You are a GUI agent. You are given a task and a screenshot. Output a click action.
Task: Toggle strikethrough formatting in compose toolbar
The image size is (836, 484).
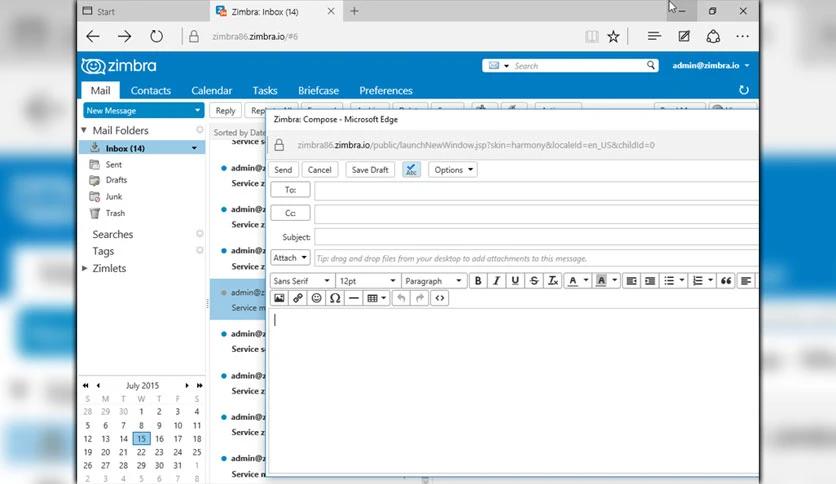534,281
